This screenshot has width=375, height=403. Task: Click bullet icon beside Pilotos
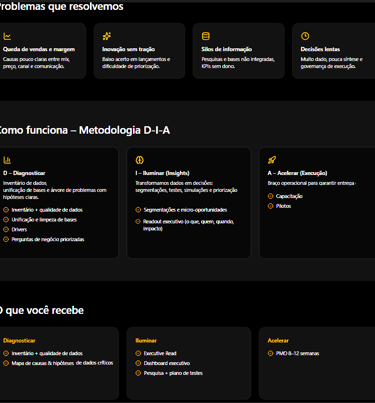(270, 206)
